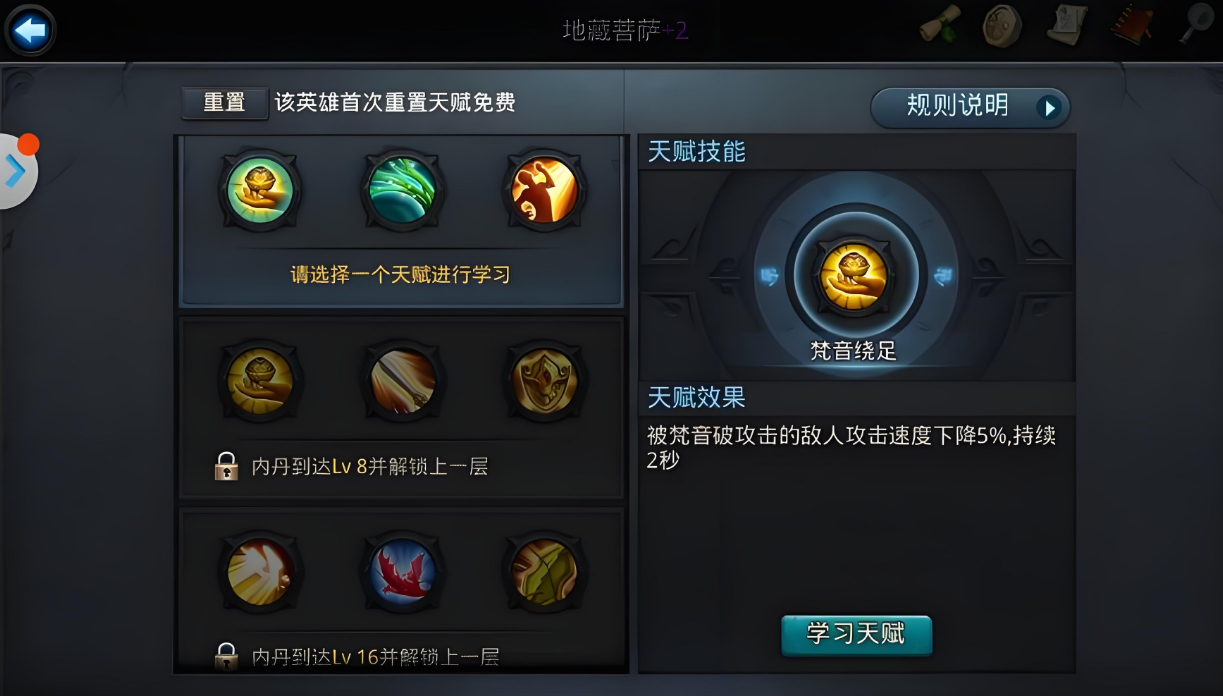Click the magnifier icon in top bar

click(x=1195, y=24)
